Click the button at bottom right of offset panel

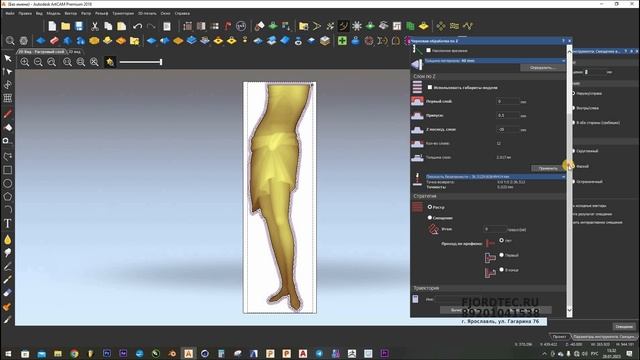pyautogui.click(x=624, y=327)
